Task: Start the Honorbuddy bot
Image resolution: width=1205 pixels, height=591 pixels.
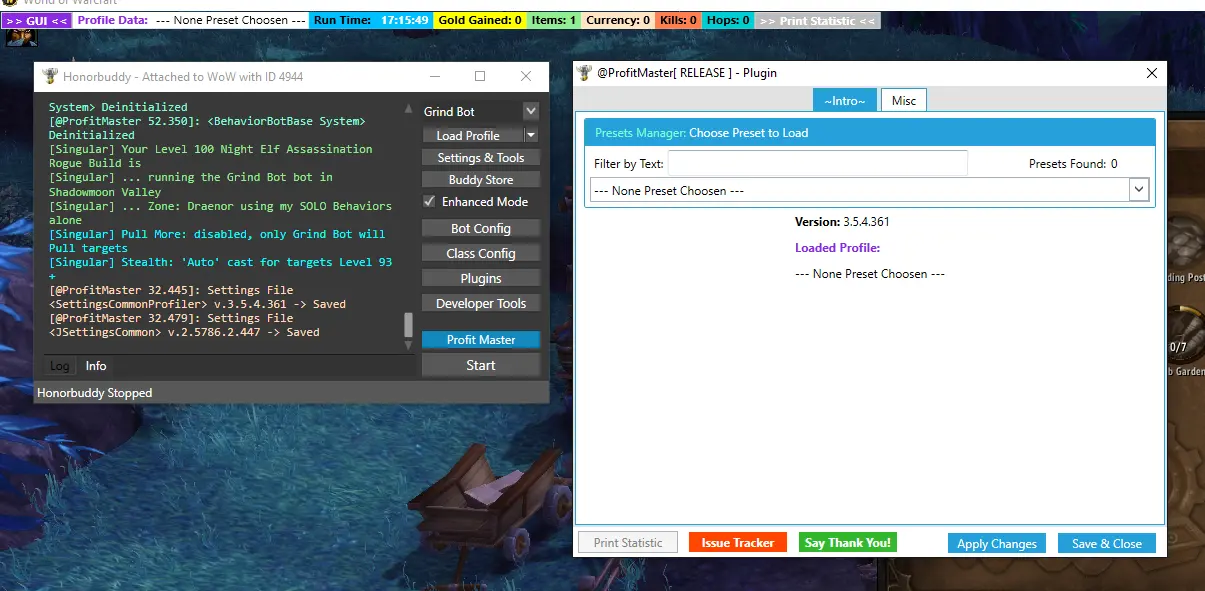Action: 481,365
